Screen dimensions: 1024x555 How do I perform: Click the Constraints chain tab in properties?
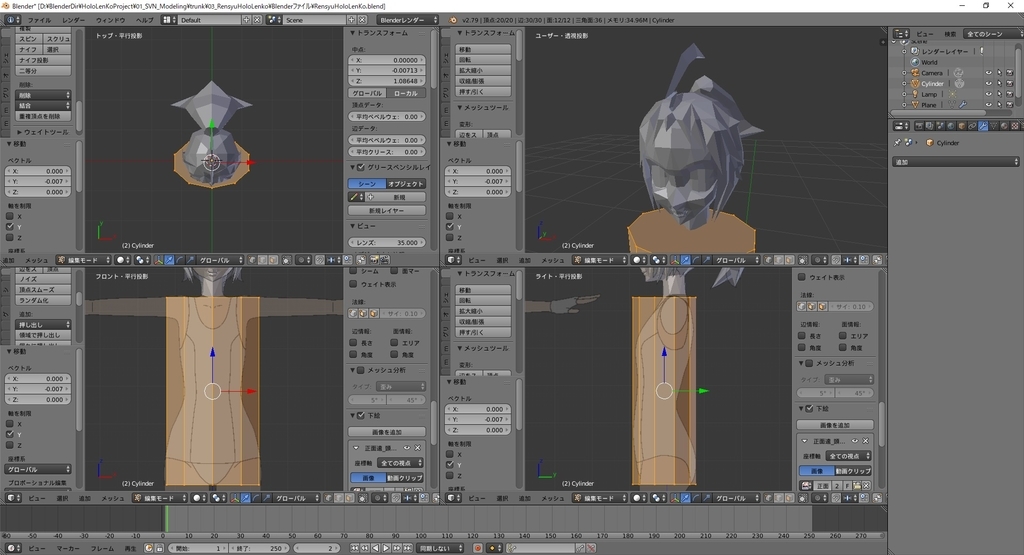click(x=972, y=126)
